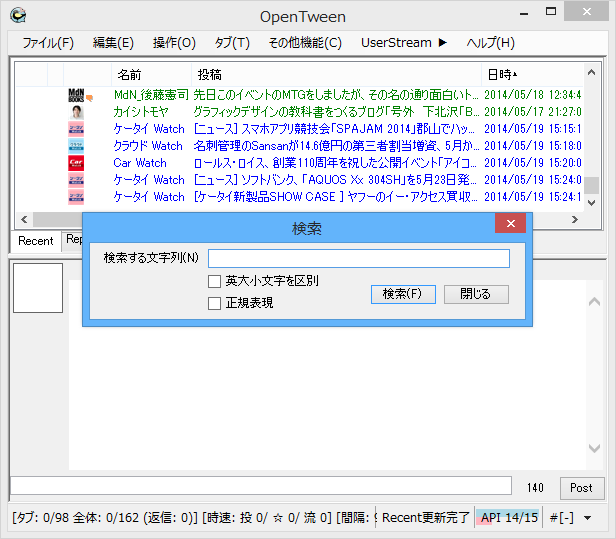Click the empty profile image box in the detail pane
This screenshot has width=616, height=539.
38,288
